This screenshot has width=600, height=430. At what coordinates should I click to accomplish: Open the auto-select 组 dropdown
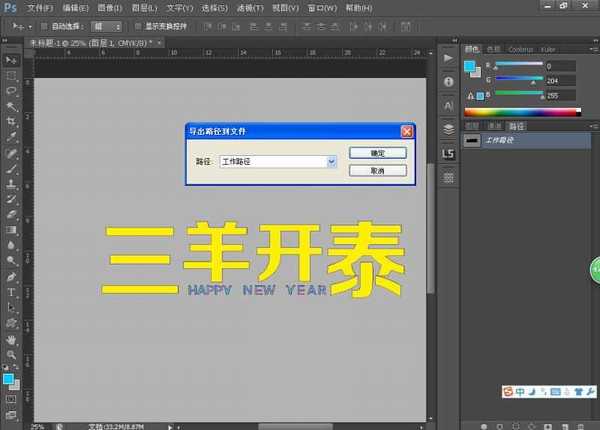pos(106,26)
